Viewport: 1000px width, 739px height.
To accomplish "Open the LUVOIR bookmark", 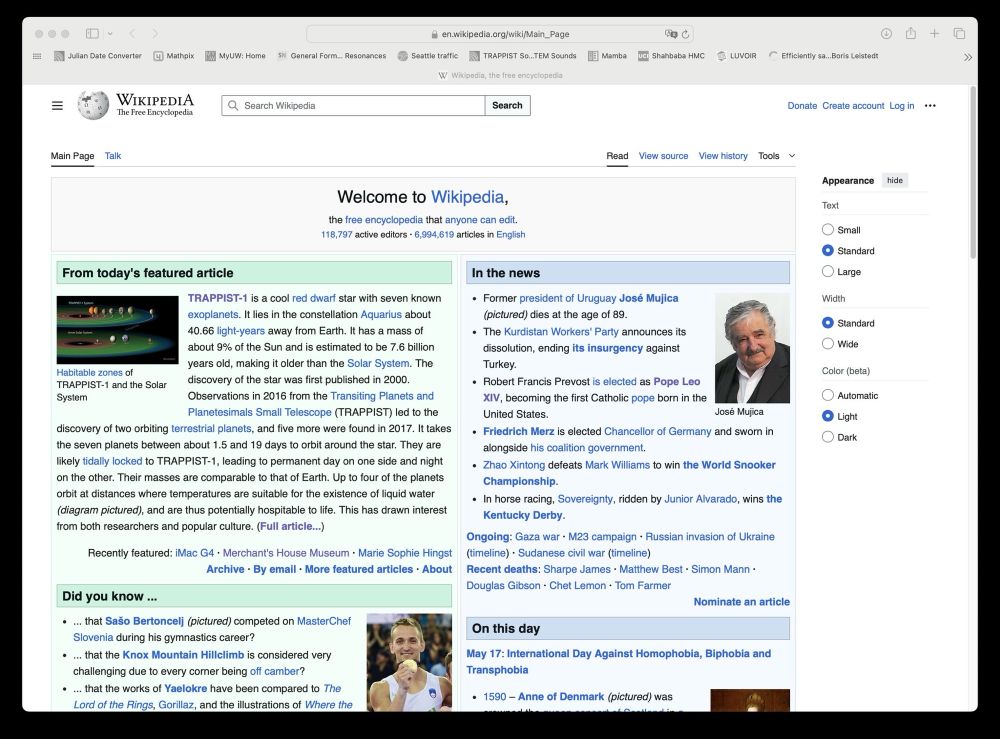I will click(x=737, y=56).
